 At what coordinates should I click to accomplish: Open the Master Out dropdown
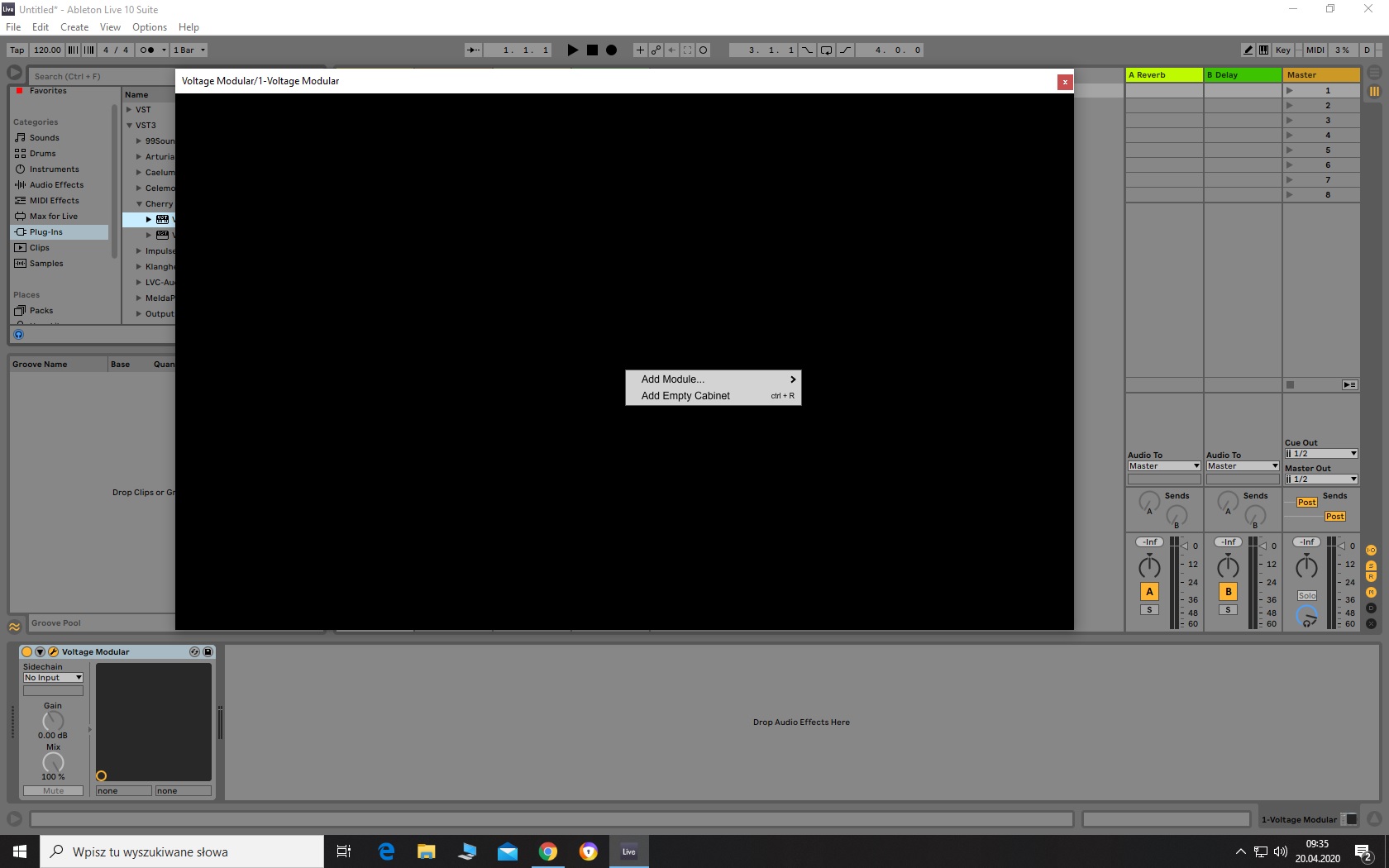pyautogui.click(x=1321, y=479)
